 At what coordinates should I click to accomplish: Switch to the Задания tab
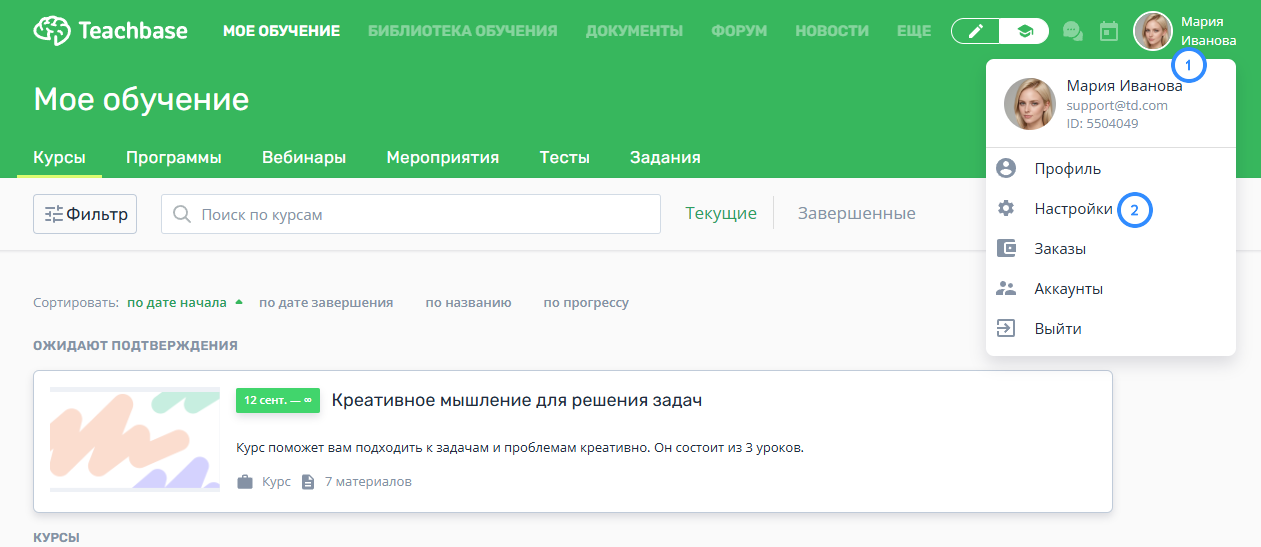(x=665, y=157)
